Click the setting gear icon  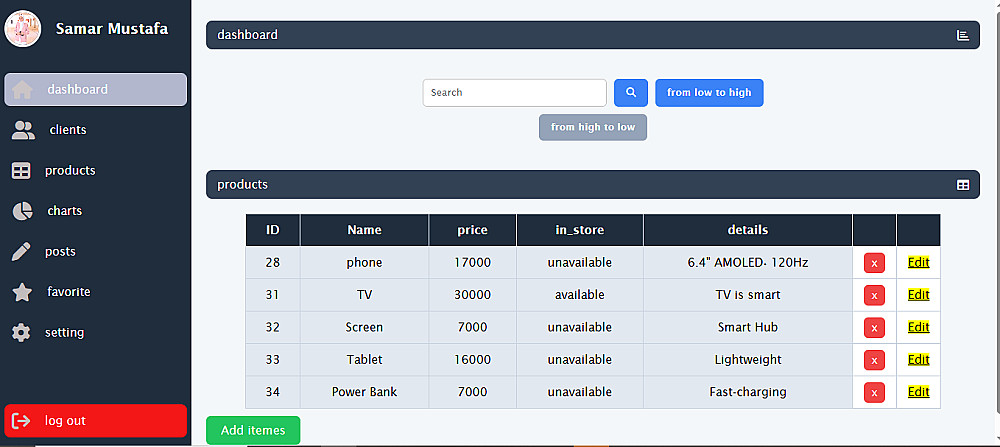click(x=22, y=333)
